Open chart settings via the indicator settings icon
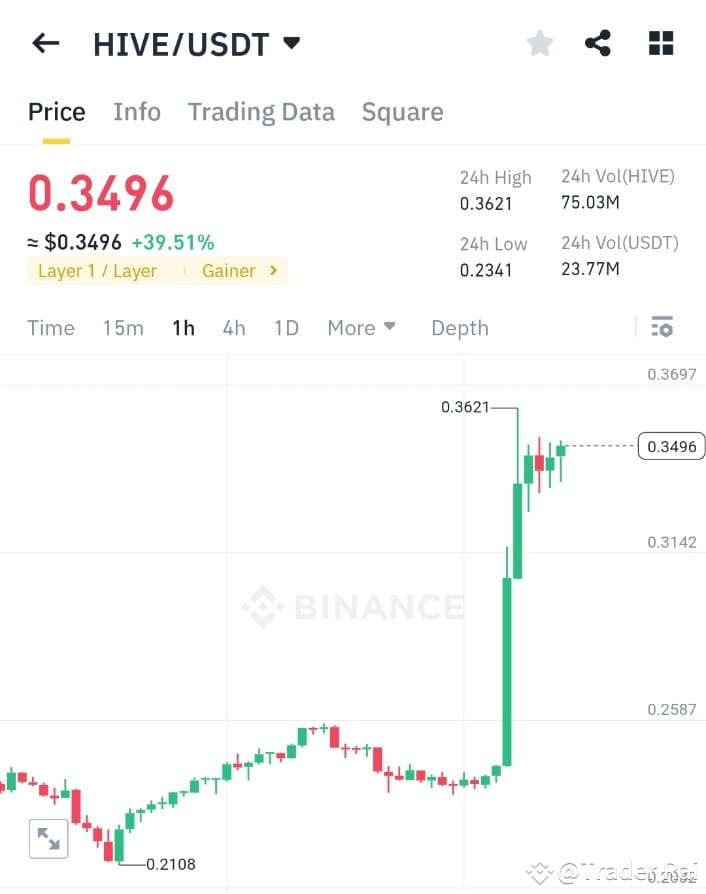This screenshot has width=706, height=894. tap(662, 327)
